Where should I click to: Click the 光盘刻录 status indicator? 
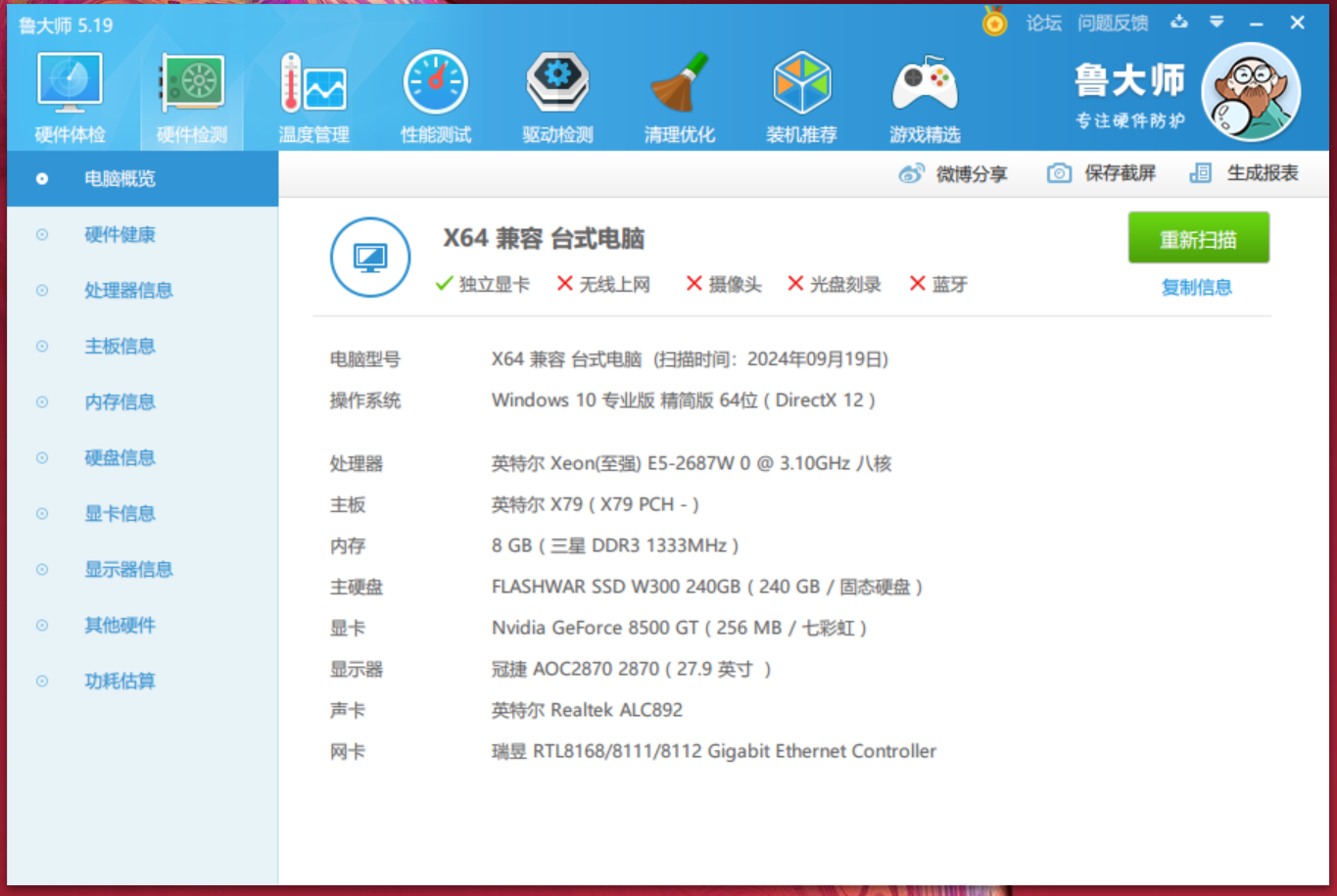click(835, 284)
